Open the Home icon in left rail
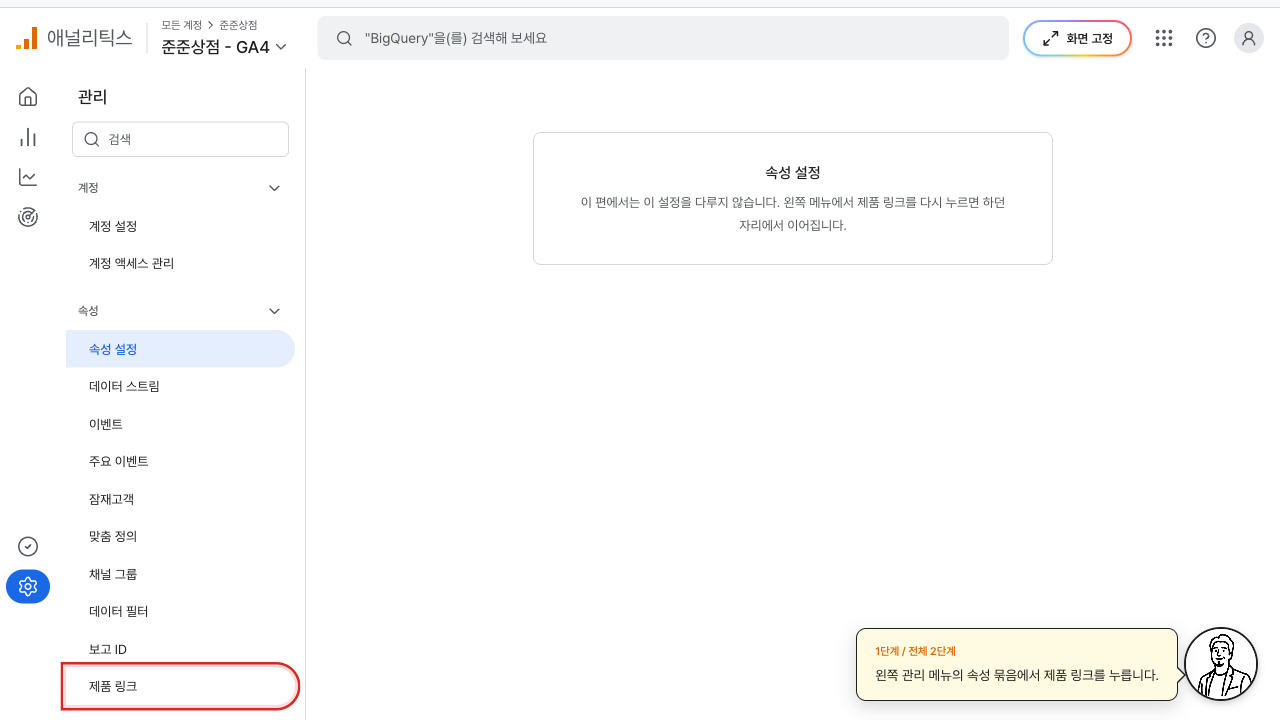 [28, 96]
